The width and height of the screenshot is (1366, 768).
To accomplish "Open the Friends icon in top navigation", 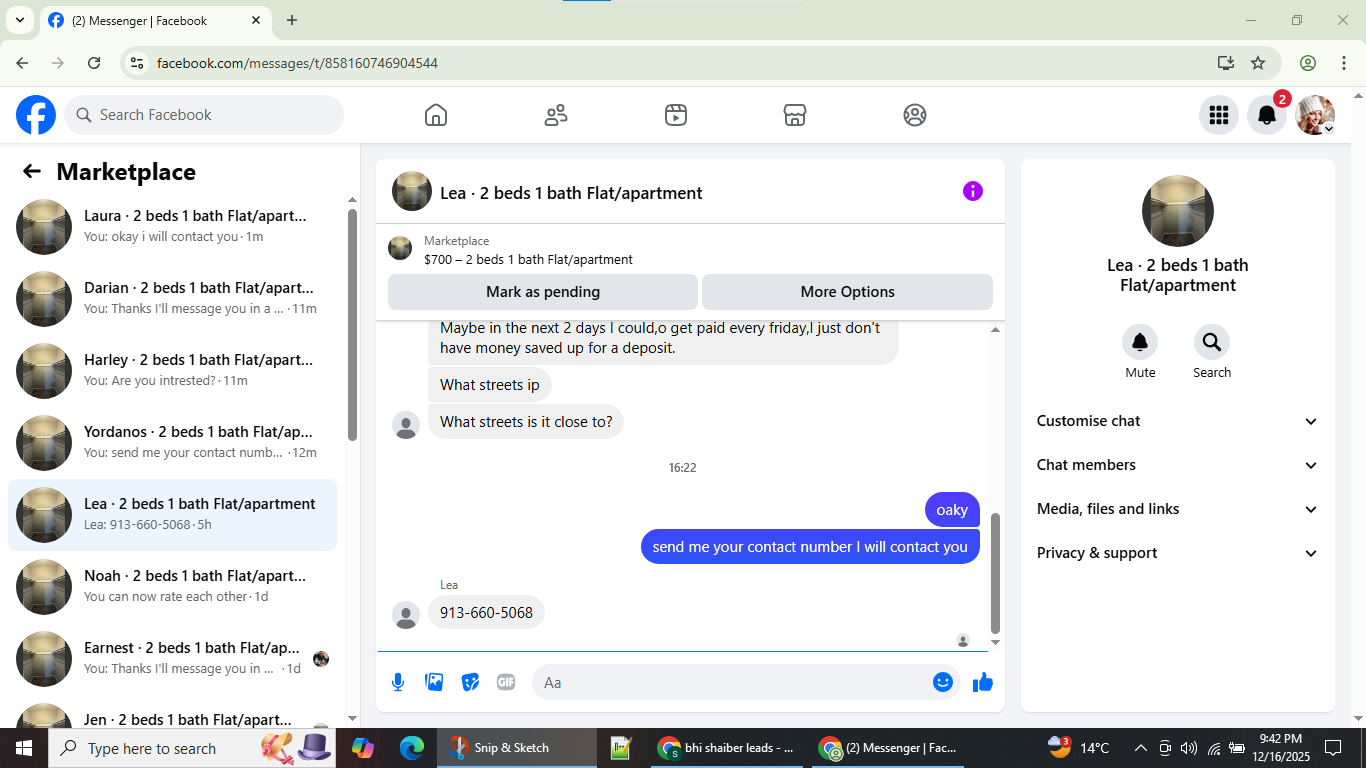I will coord(556,115).
